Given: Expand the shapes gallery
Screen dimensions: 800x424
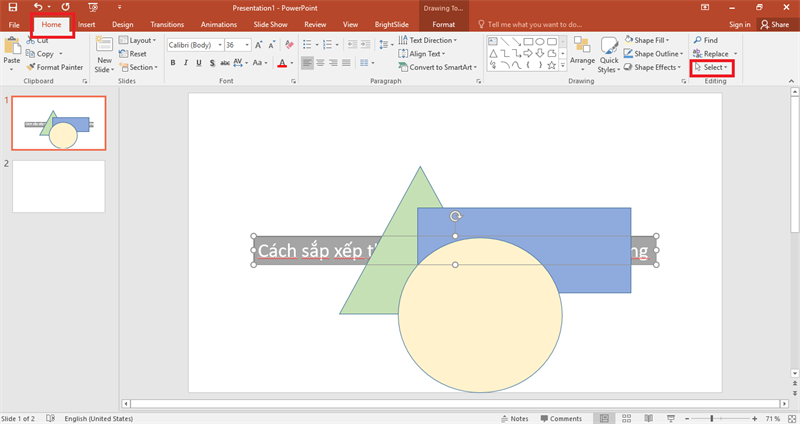Looking at the screenshot, I should 563,65.
